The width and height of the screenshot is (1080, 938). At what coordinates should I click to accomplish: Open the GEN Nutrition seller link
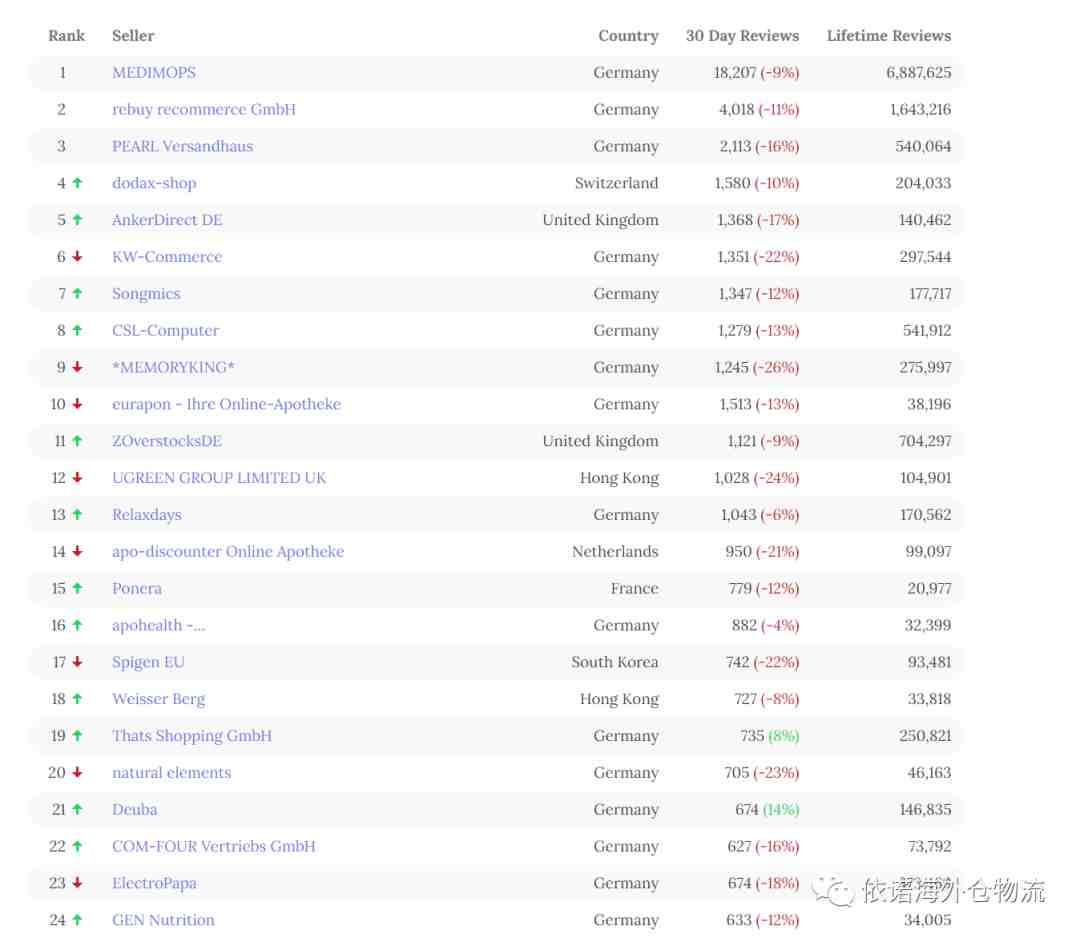(163, 920)
